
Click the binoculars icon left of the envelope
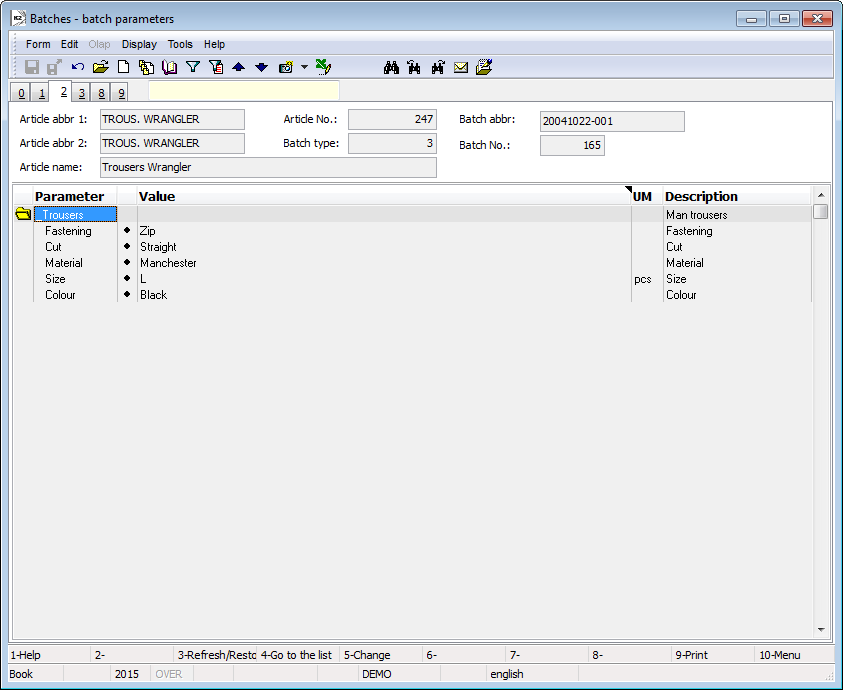click(x=438, y=67)
